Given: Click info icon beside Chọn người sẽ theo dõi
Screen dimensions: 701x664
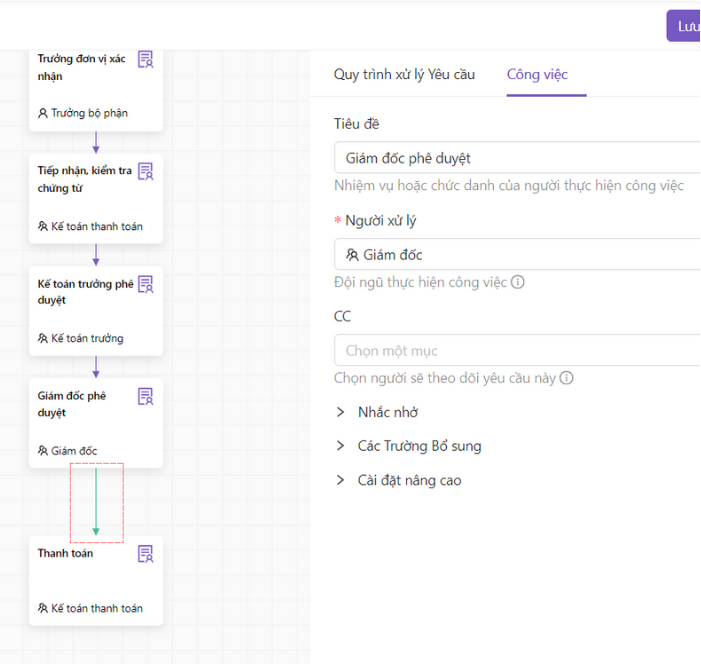Looking at the screenshot, I should pyautogui.click(x=567, y=378).
